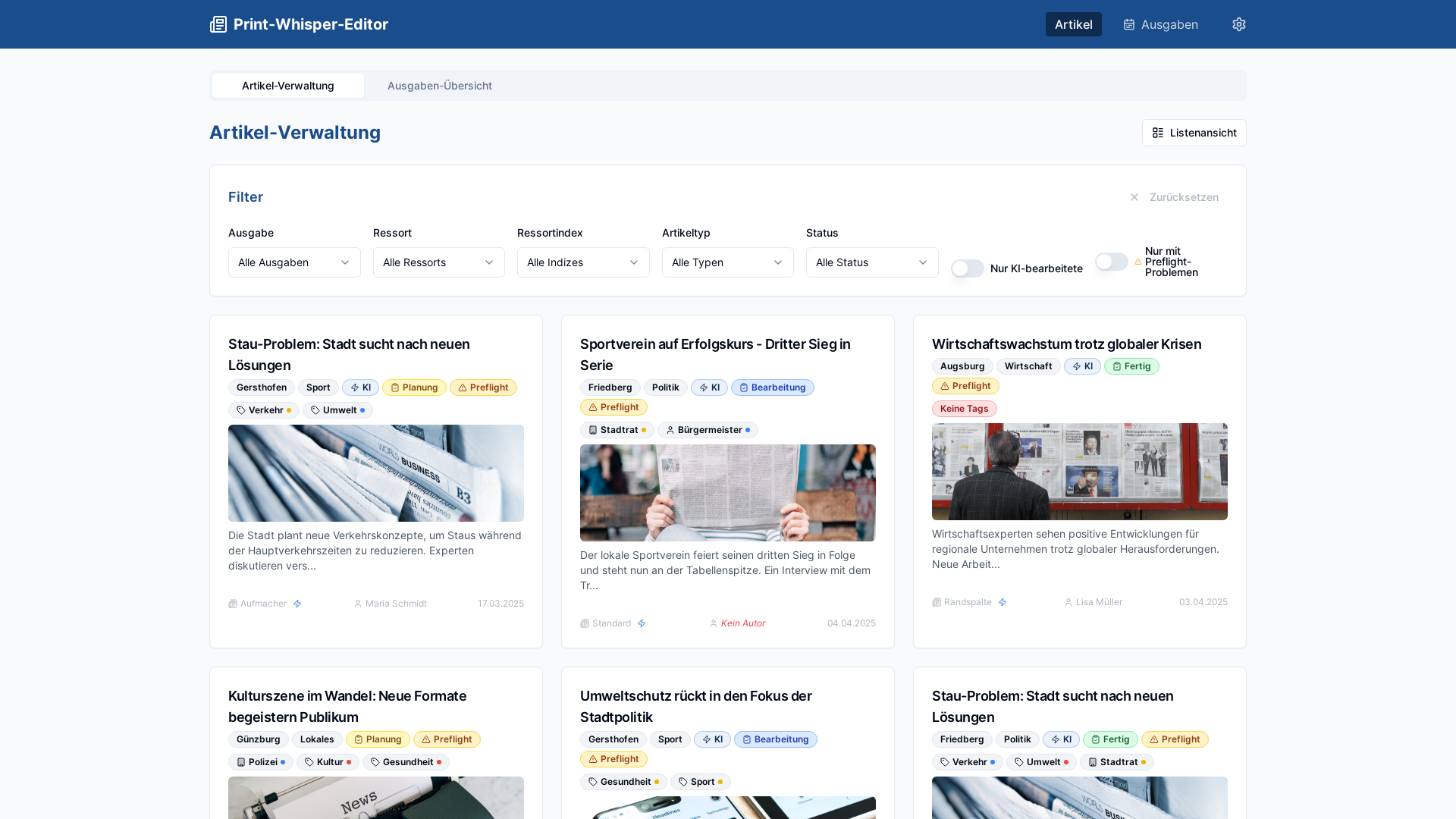Select Artikel in the top navigation
This screenshot has width=1456, height=819.
click(1073, 24)
